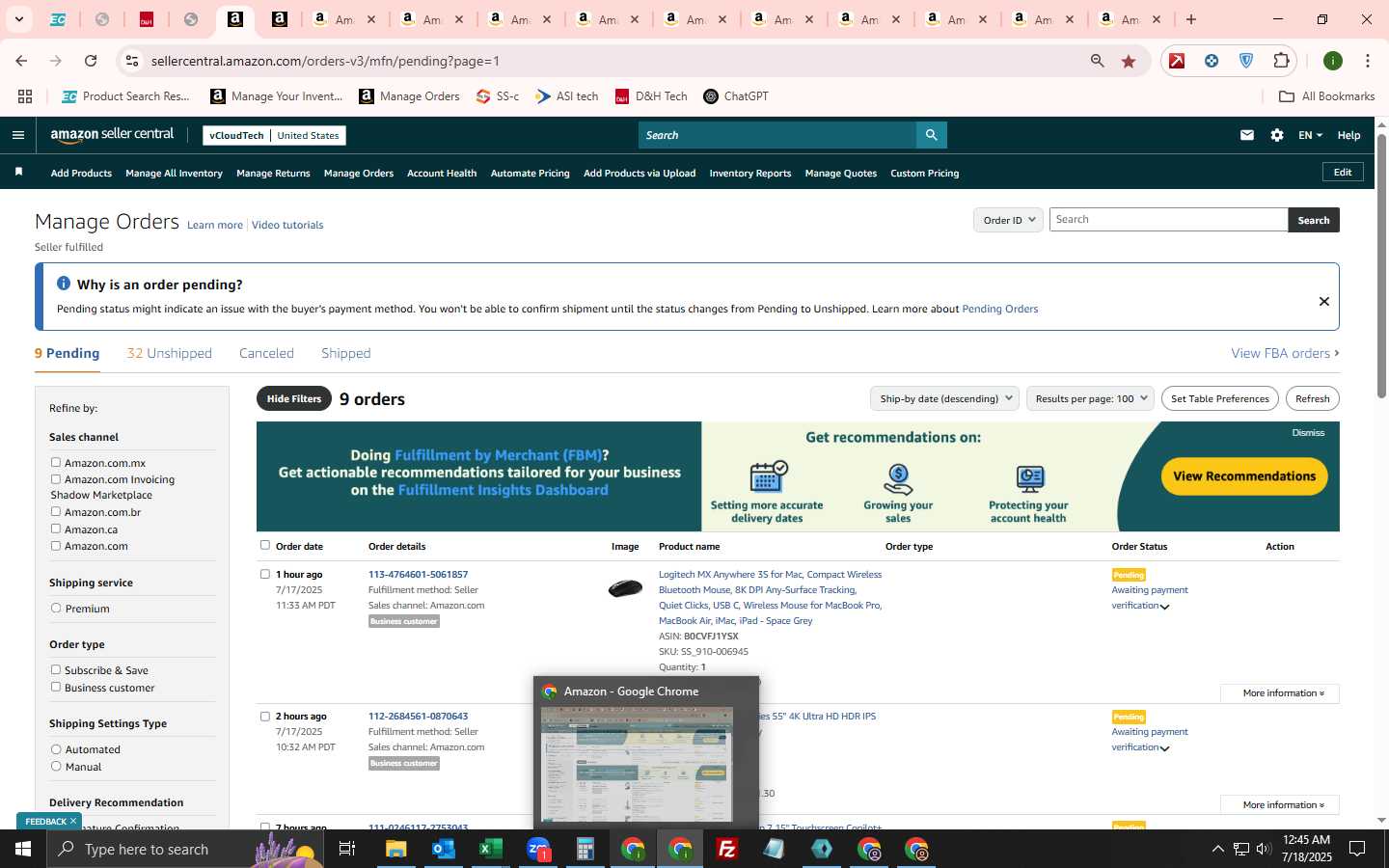1389x868 pixels.
Task: Switch to the Canceled tab
Action: click(266, 353)
